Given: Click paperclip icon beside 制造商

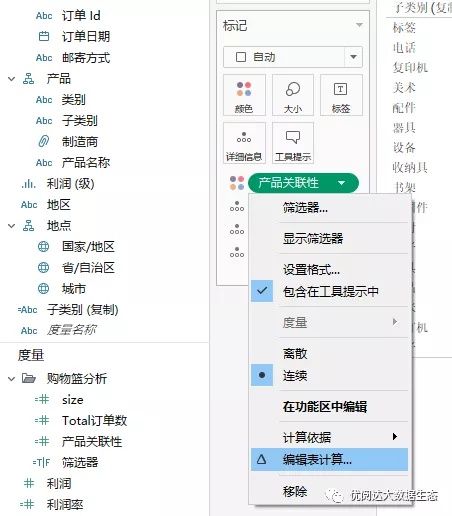Looking at the screenshot, I should click(44, 141).
